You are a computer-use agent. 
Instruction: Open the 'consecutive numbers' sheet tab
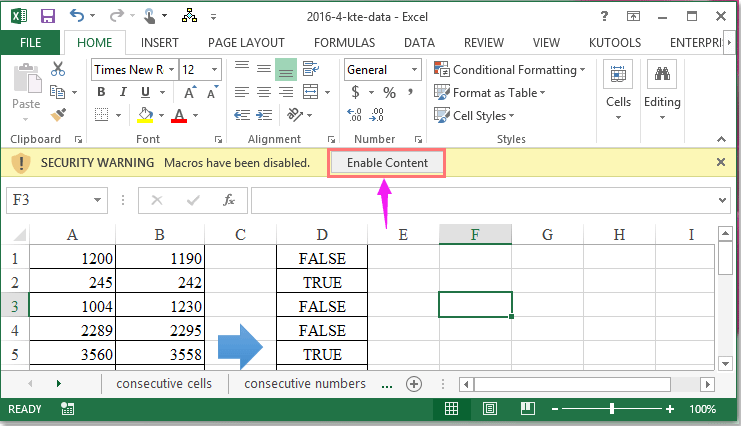[305, 383]
